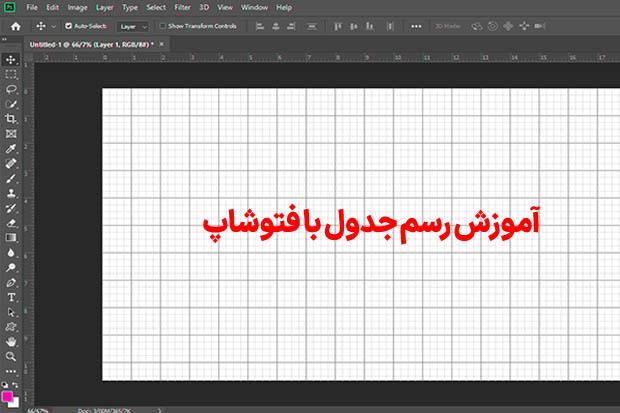Open the Edit menu
The image size is (620, 413).
pos(52,7)
